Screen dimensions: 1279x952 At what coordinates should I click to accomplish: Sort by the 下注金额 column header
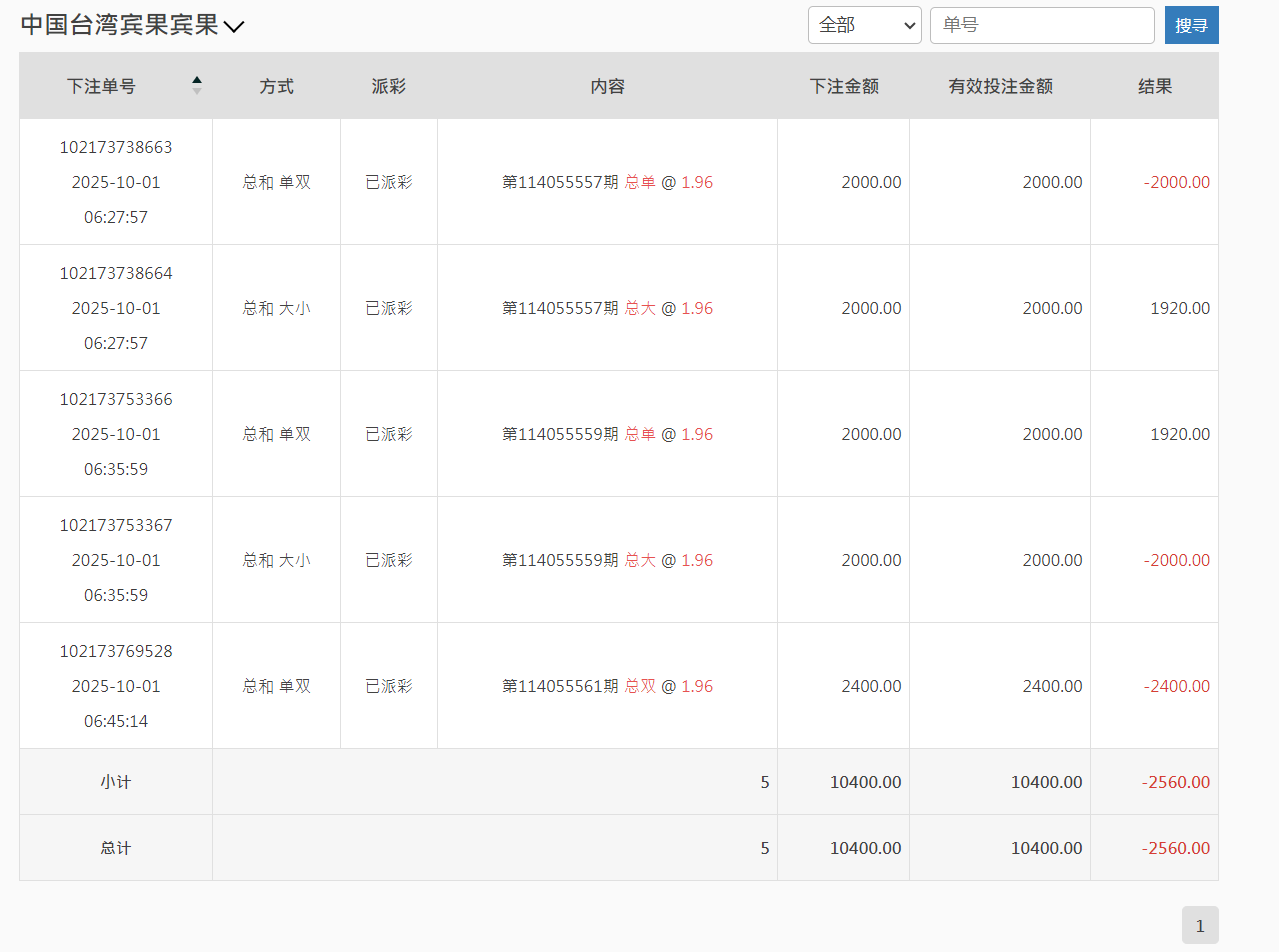(x=843, y=86)
